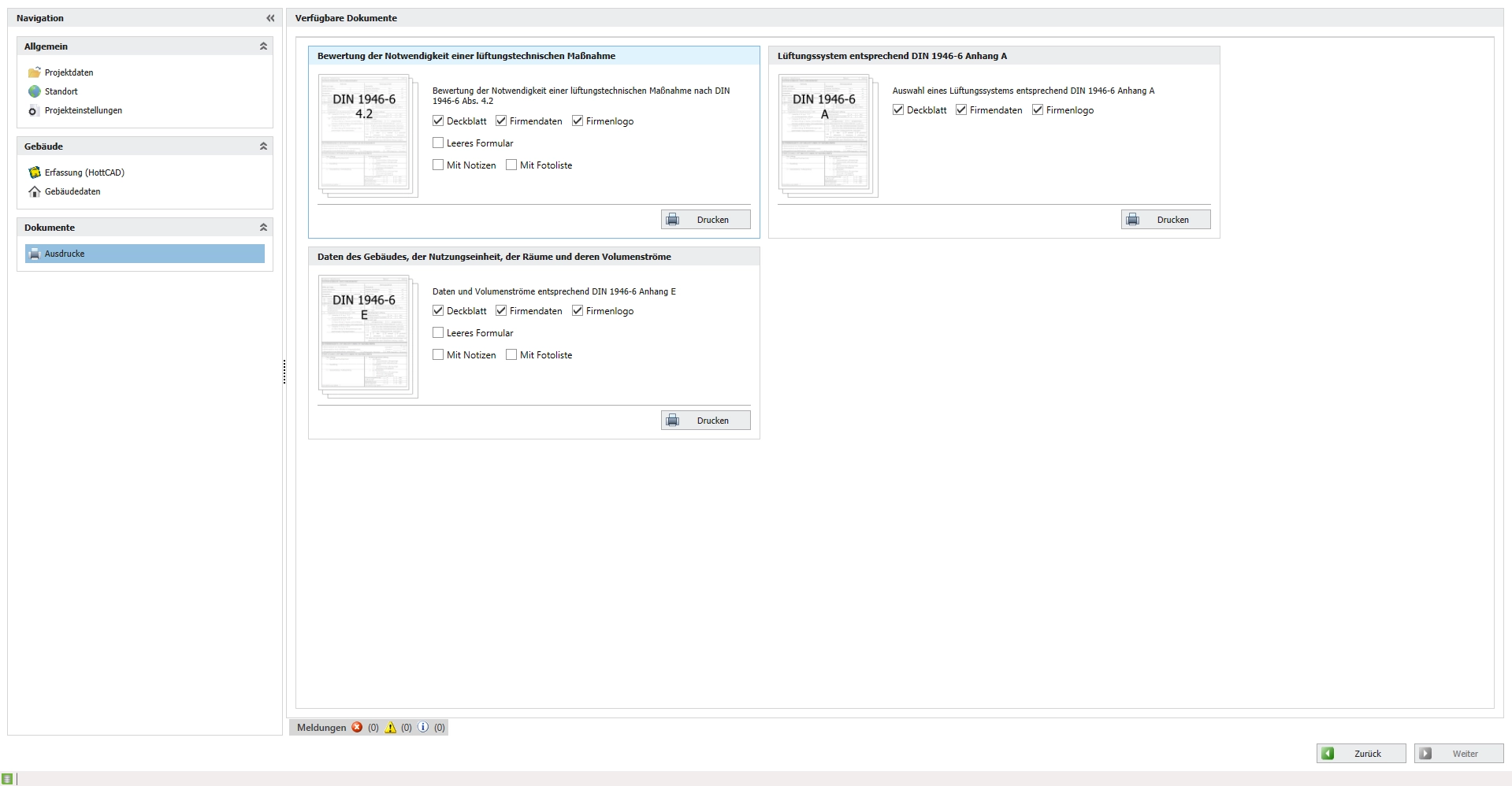Click the Erfassung (HottCAD) icon
The width and height of the screenshot is (1512, 786).
34,172
